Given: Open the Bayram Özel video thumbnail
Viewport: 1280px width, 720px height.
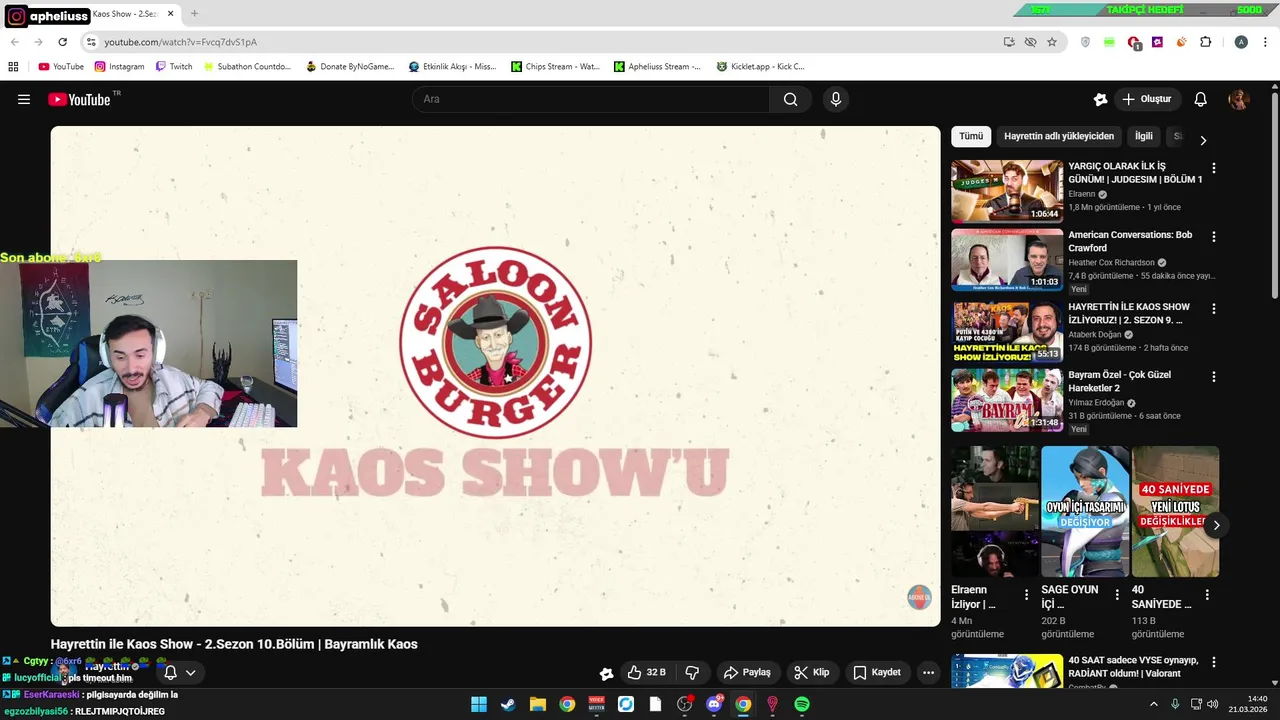Looking at the screenshot, I should click(x=1007, y=400).
